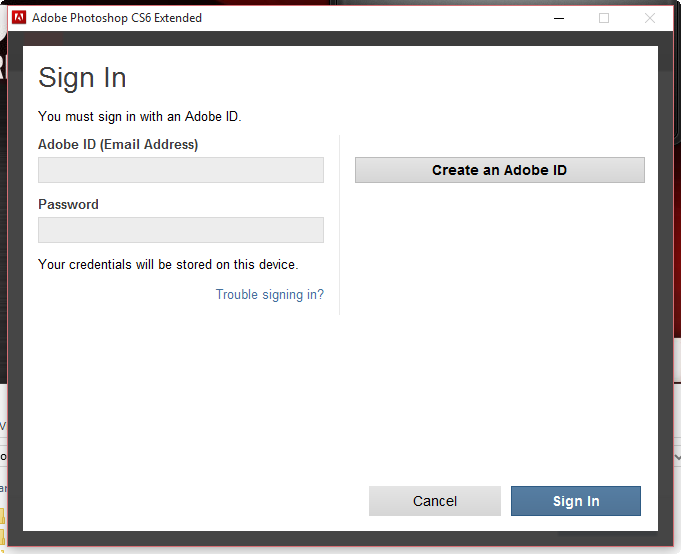Cancel the sign-in dialog
Image resolution: width=681 pixels, height=554 pixels.
click(435, 501)
